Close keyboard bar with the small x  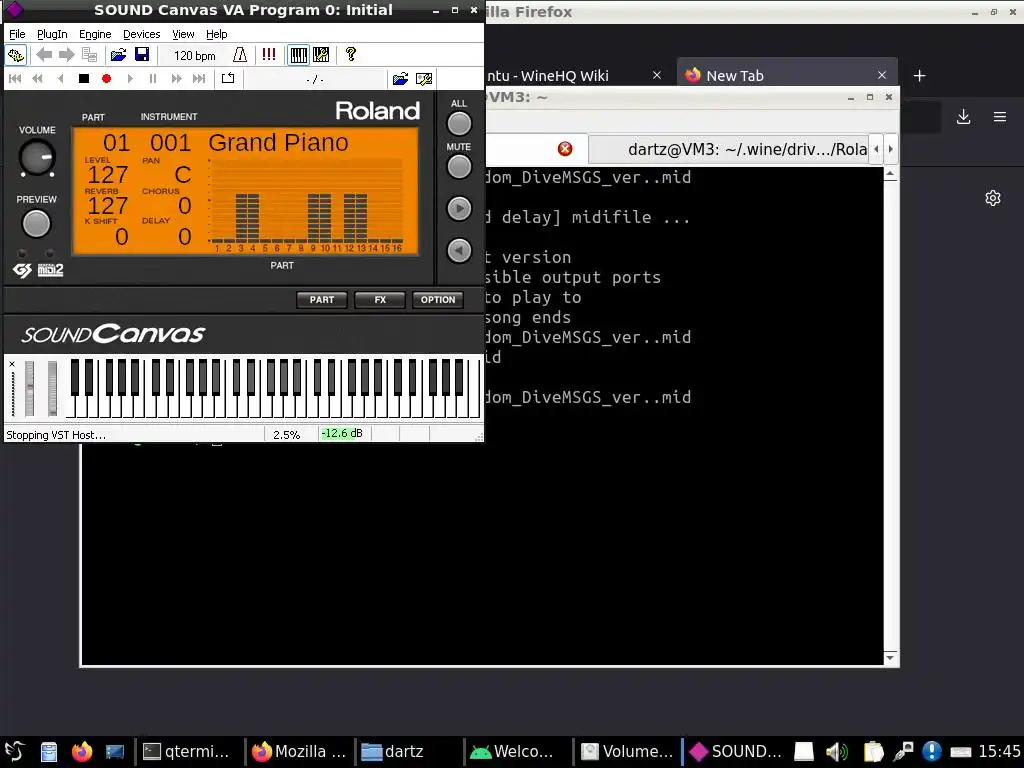pos(12,364)
